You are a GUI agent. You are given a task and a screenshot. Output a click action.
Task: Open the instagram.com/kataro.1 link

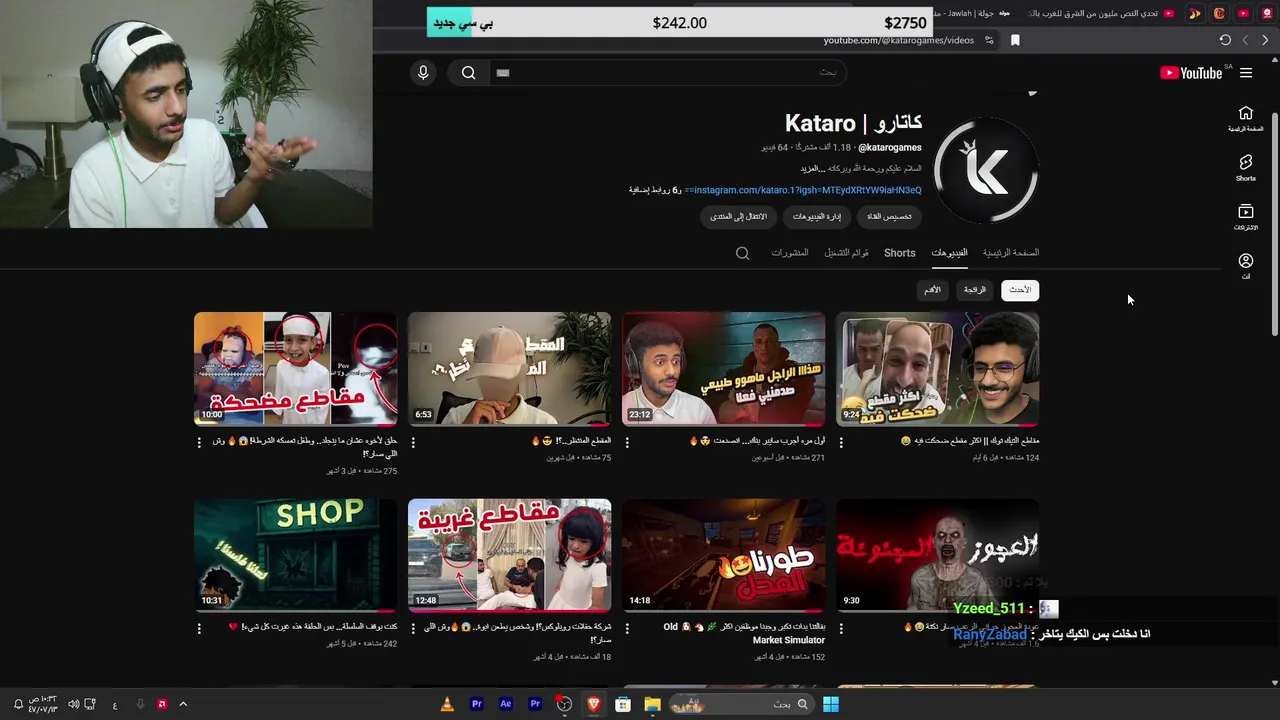(803, 190)
